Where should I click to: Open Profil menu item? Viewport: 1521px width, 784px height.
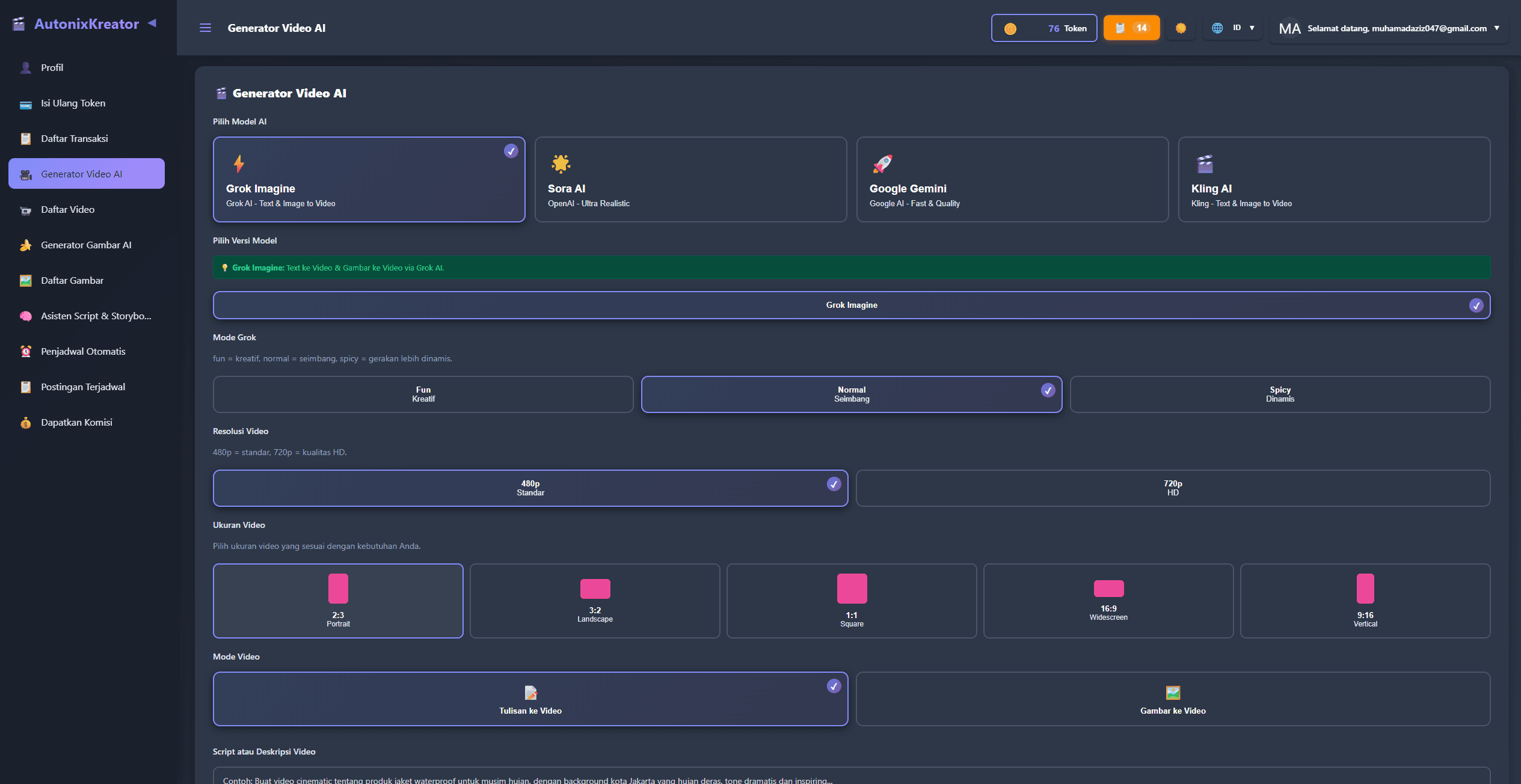pyautogui.click(x=87, y=67)
